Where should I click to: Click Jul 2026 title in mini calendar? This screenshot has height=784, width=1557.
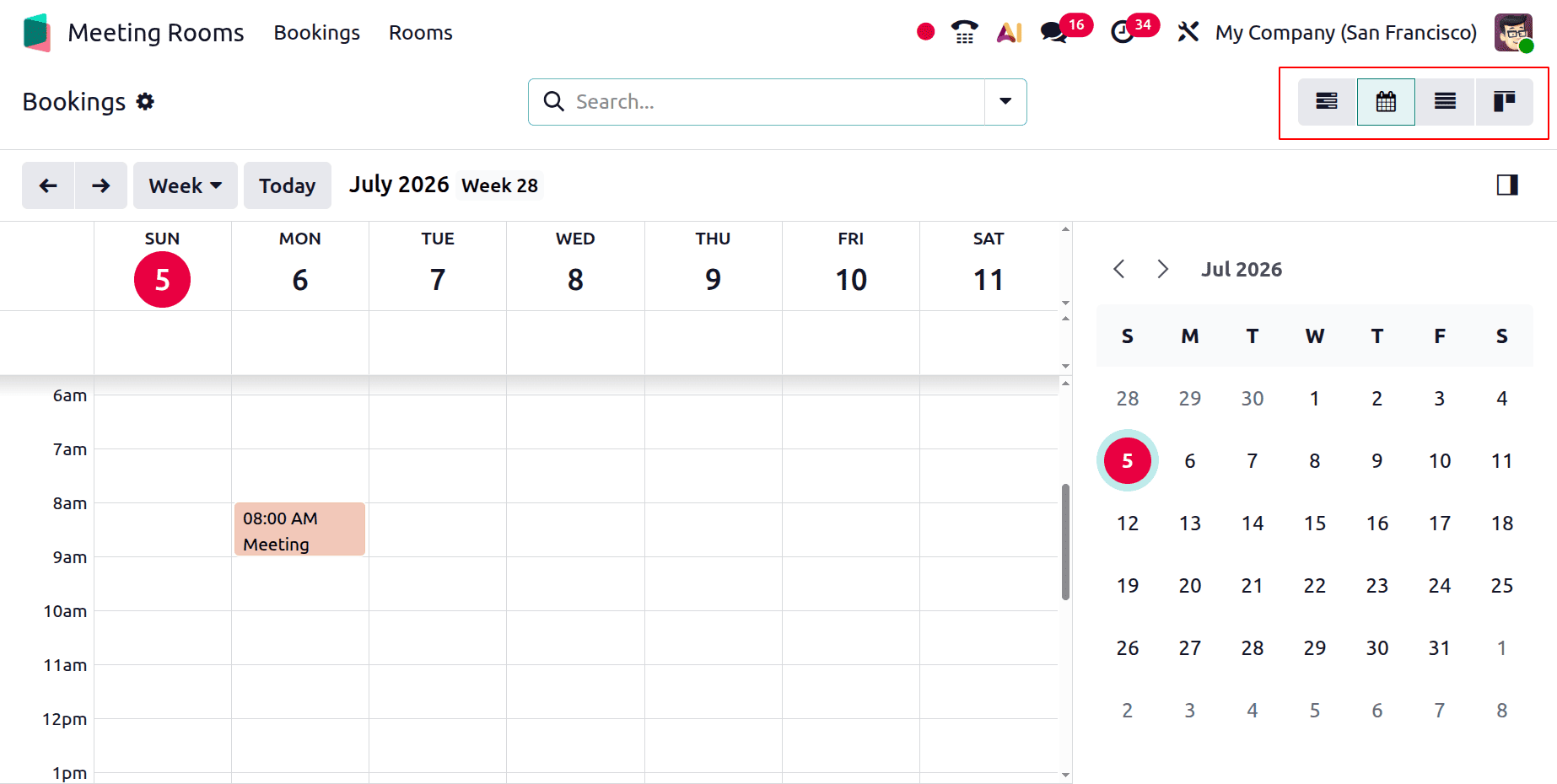click(x=1242, y=269)
